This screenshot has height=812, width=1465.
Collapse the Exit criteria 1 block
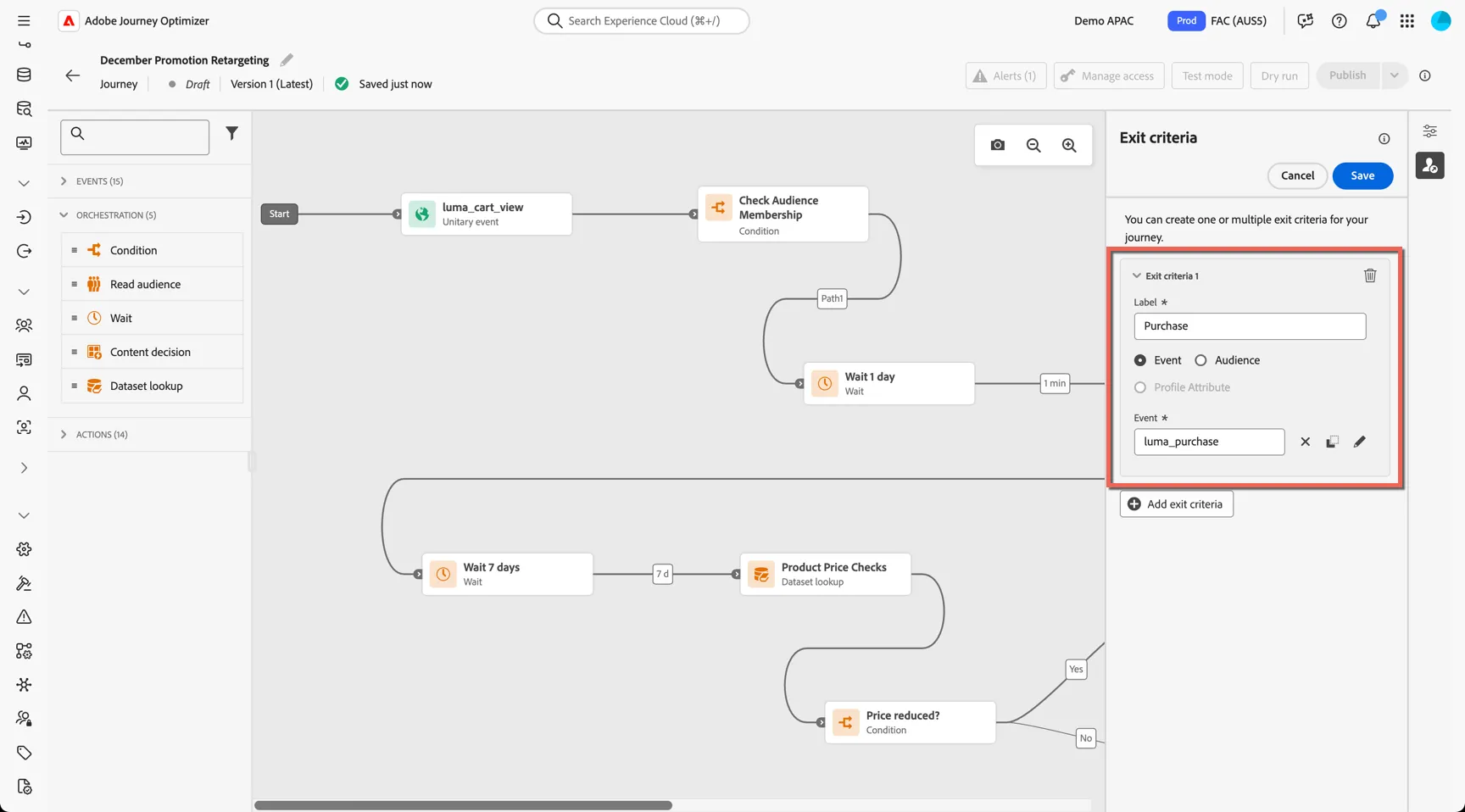[x=1137, y=275]
